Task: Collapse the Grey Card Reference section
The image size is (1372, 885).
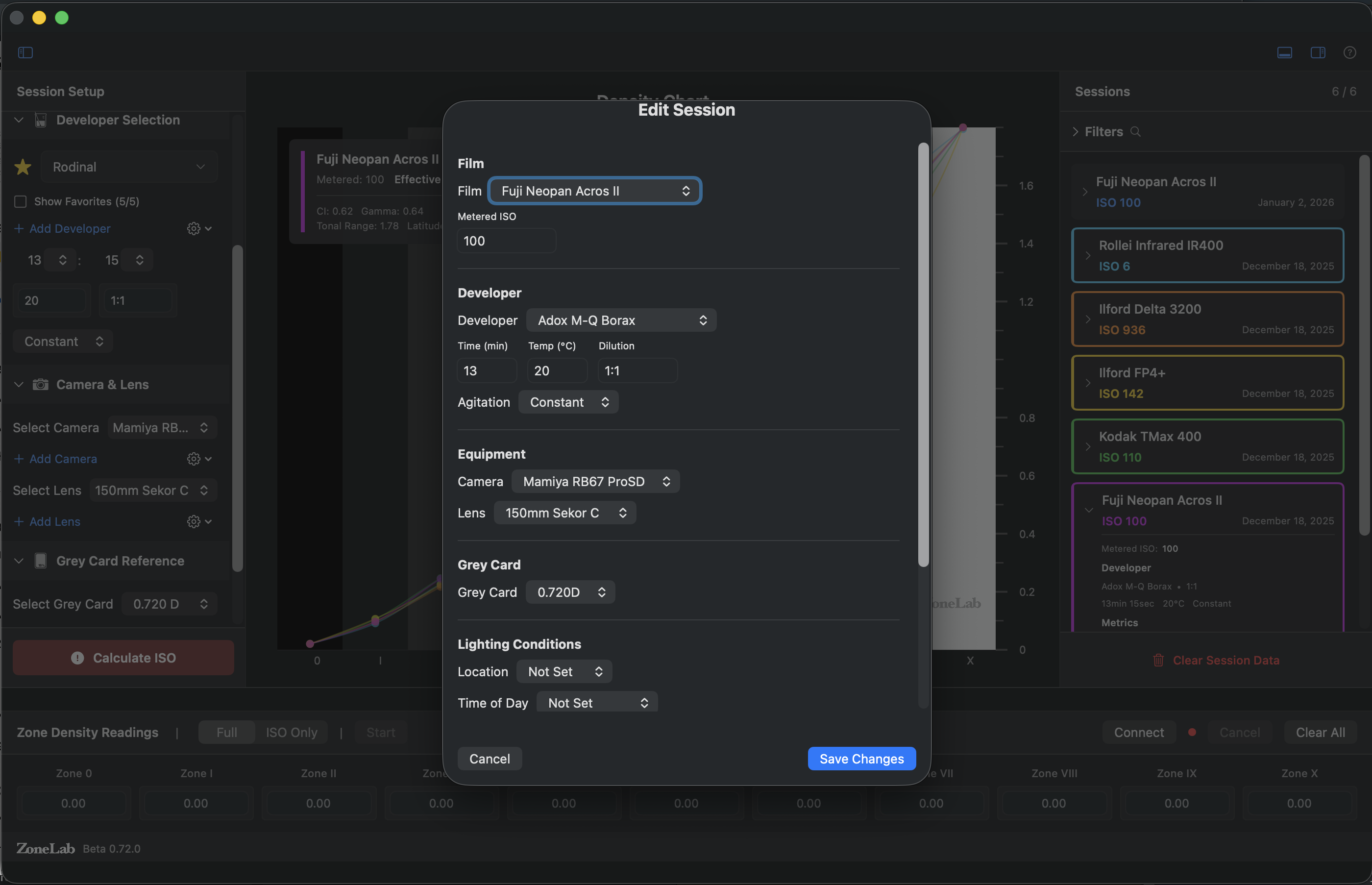Action: pos(19,561)
